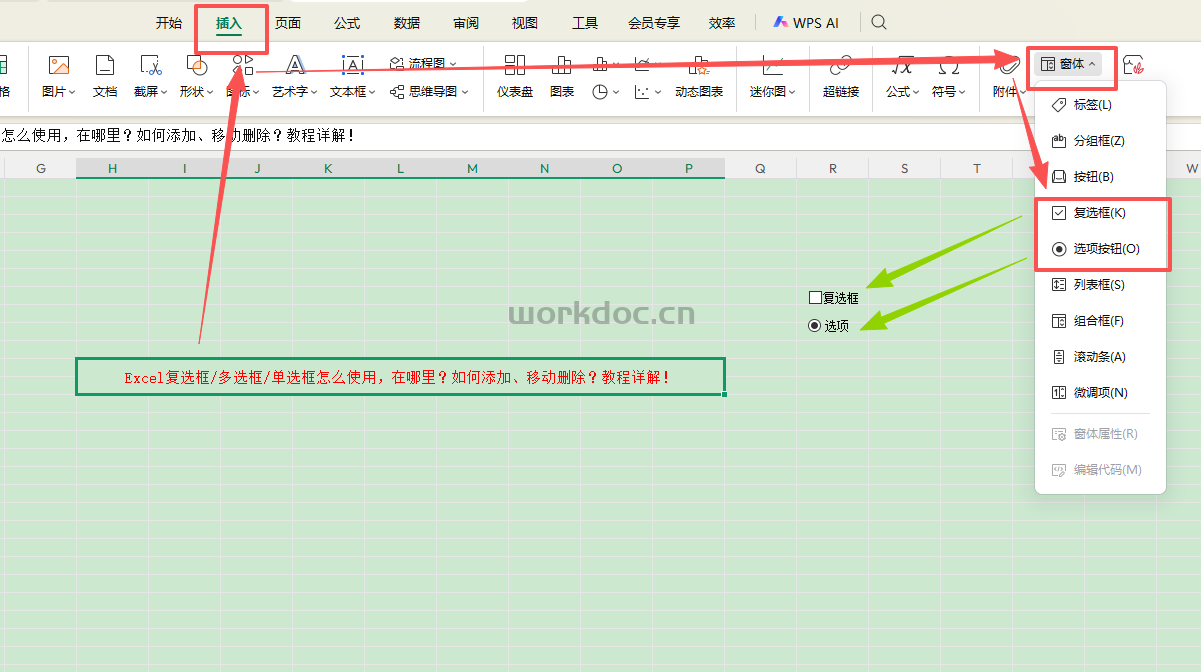Viewport: 1201px width, 672px height.
Task: Choose 微调项(N) from the form menu
Action: pos(1100,393)
